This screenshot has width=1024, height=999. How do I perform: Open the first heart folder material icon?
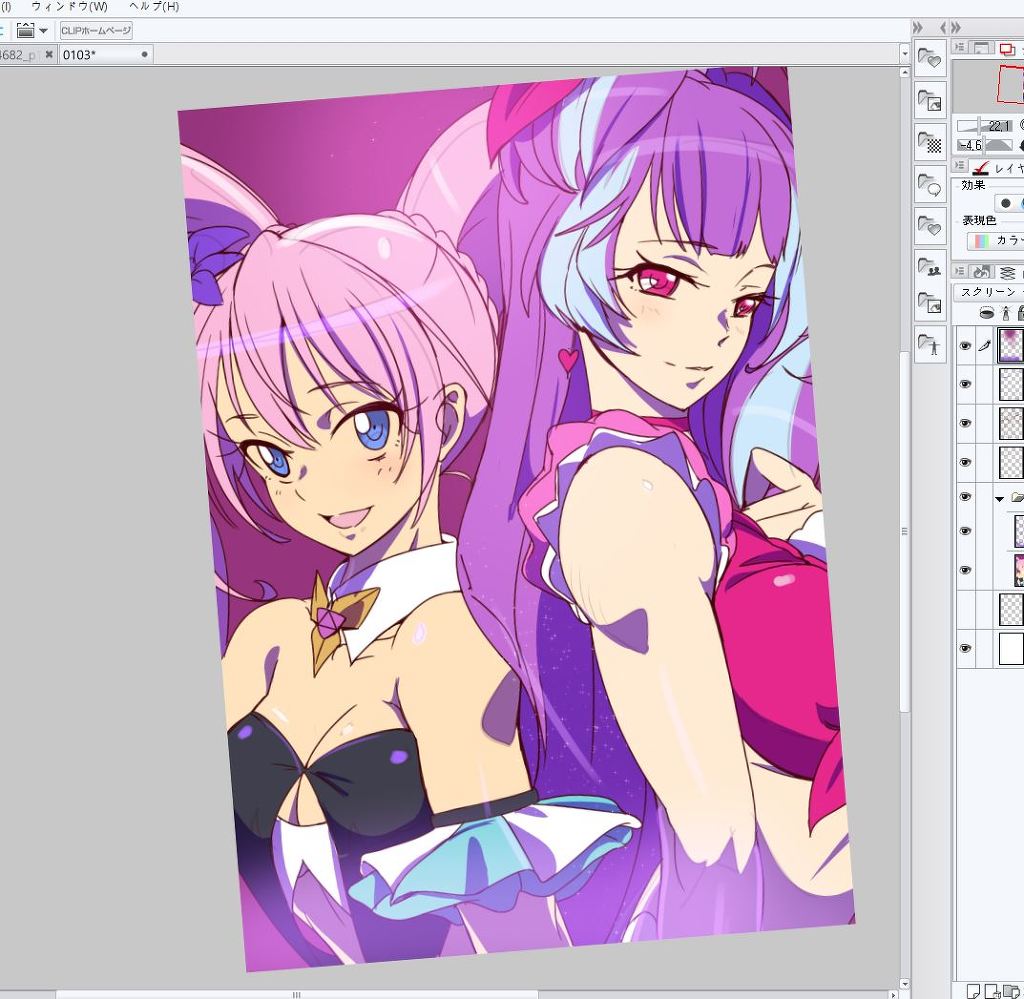click(930, 59)
